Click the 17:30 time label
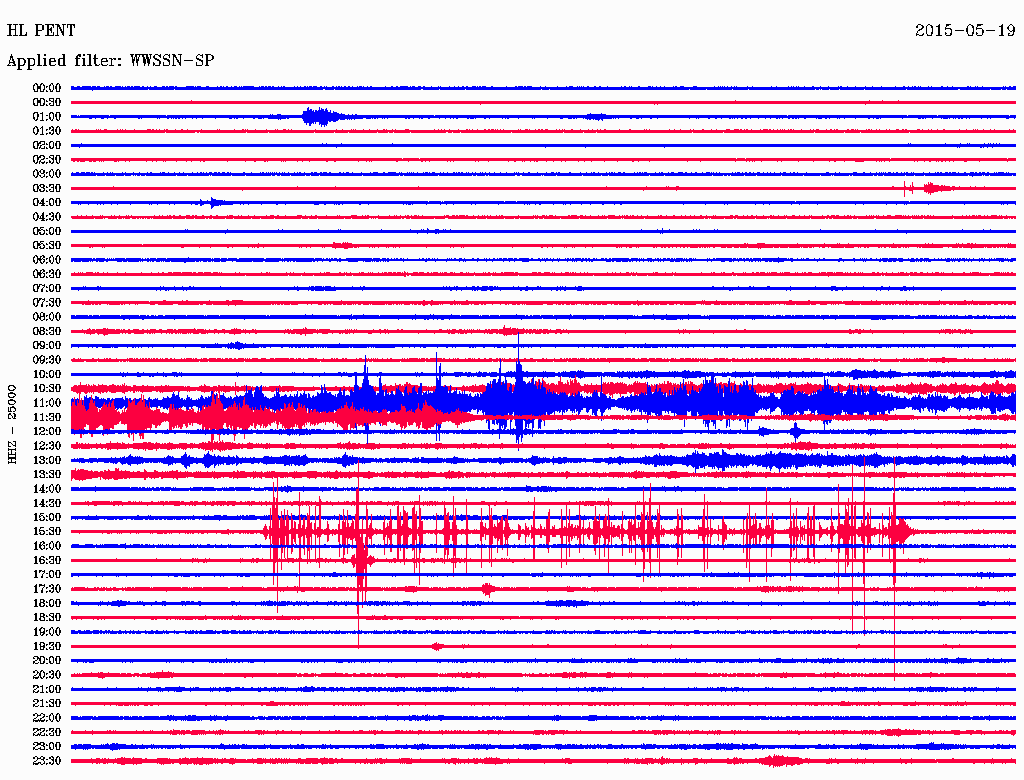This screenshot has width=1024, height=780. (x=47, y=589)
